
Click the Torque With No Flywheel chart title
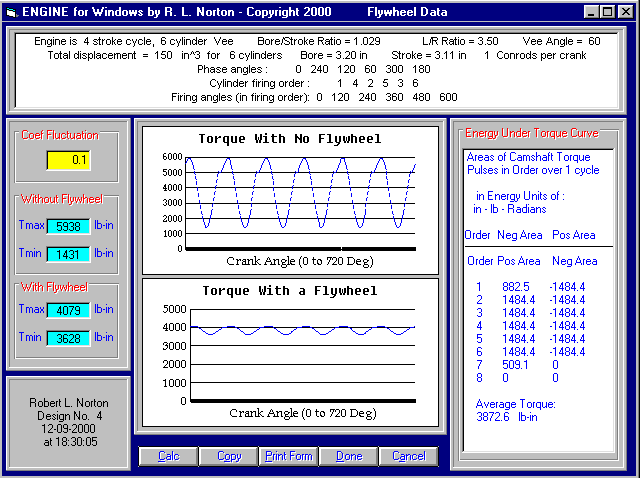pos(290,139)
